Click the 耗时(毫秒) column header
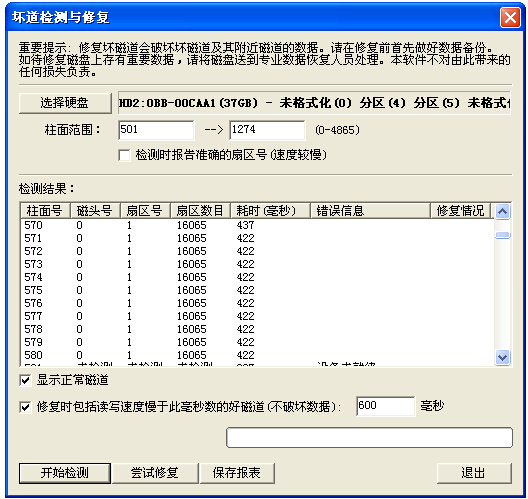 270,211
